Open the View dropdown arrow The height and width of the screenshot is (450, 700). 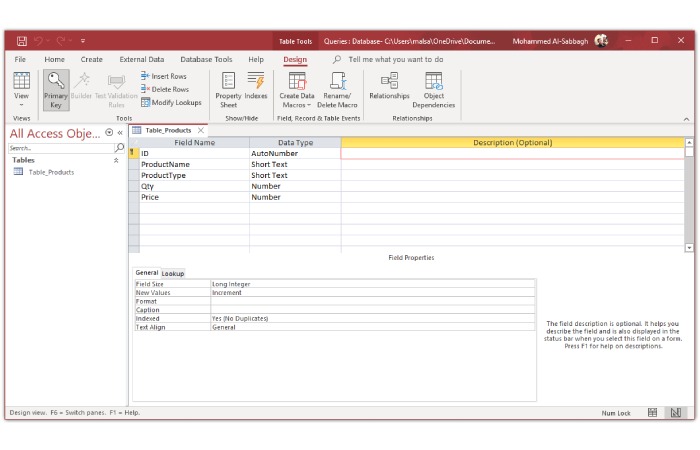click(21, 105)
